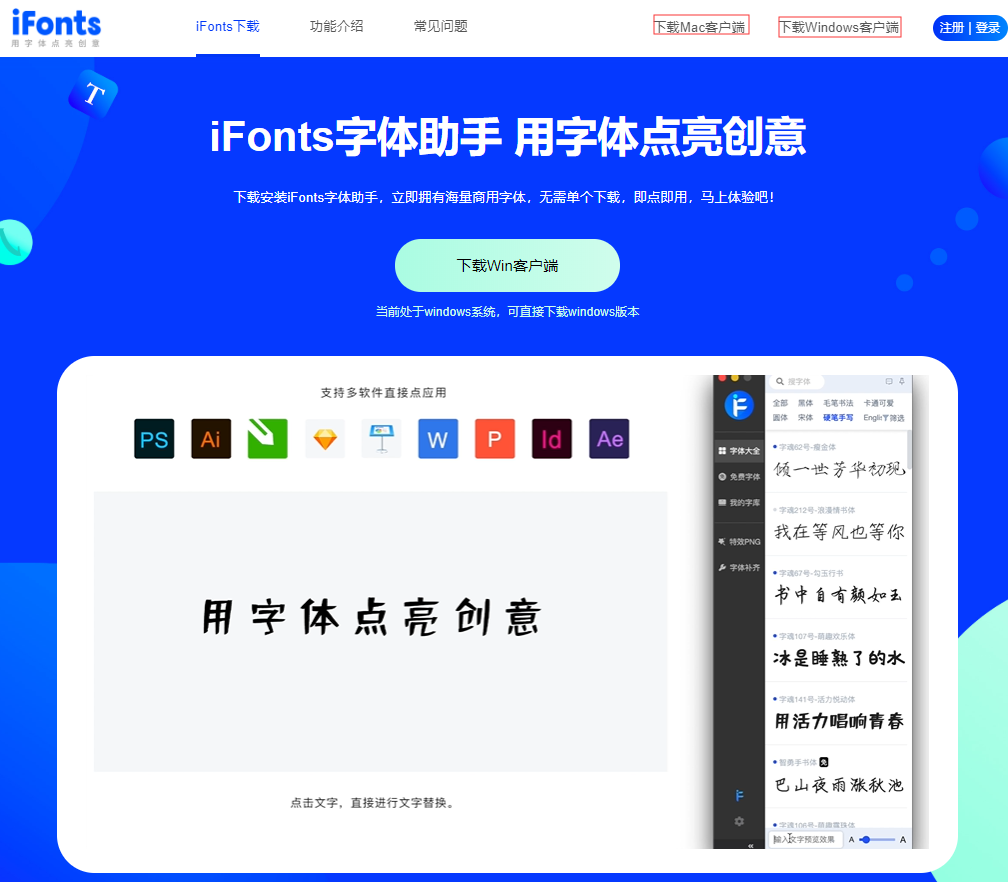Image resolution: width=1008 pixels, height=882 pixels.
Task: Click the 下载Win客户端 button
Action: [x=507, y=266]
